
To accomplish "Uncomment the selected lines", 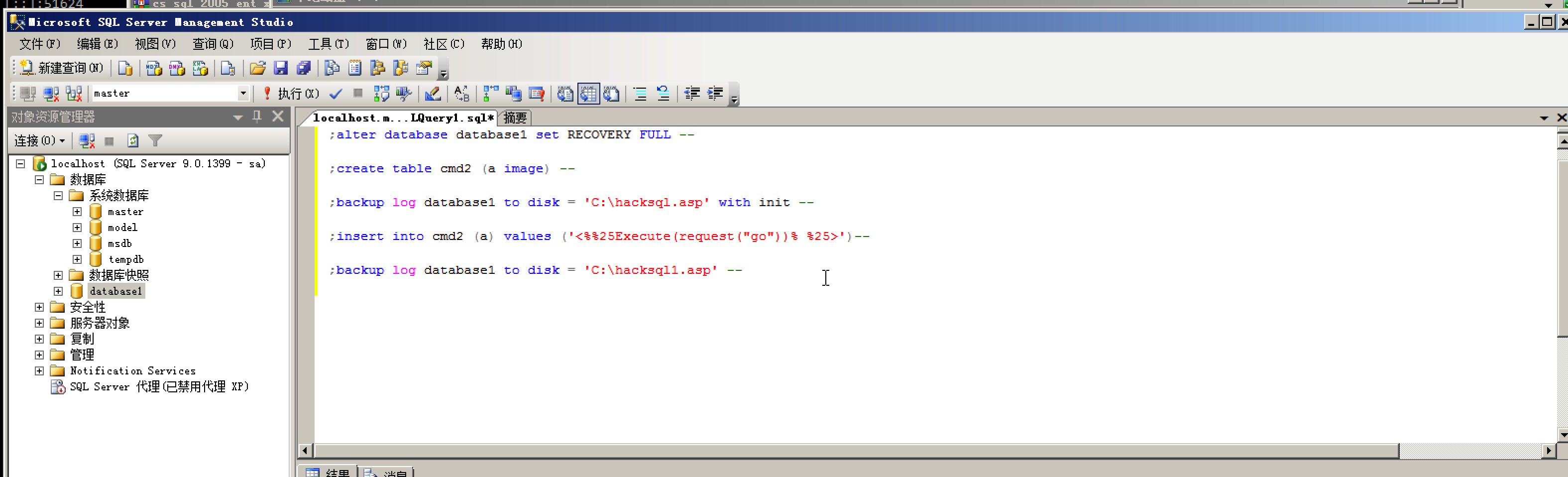I will point(664,93).
